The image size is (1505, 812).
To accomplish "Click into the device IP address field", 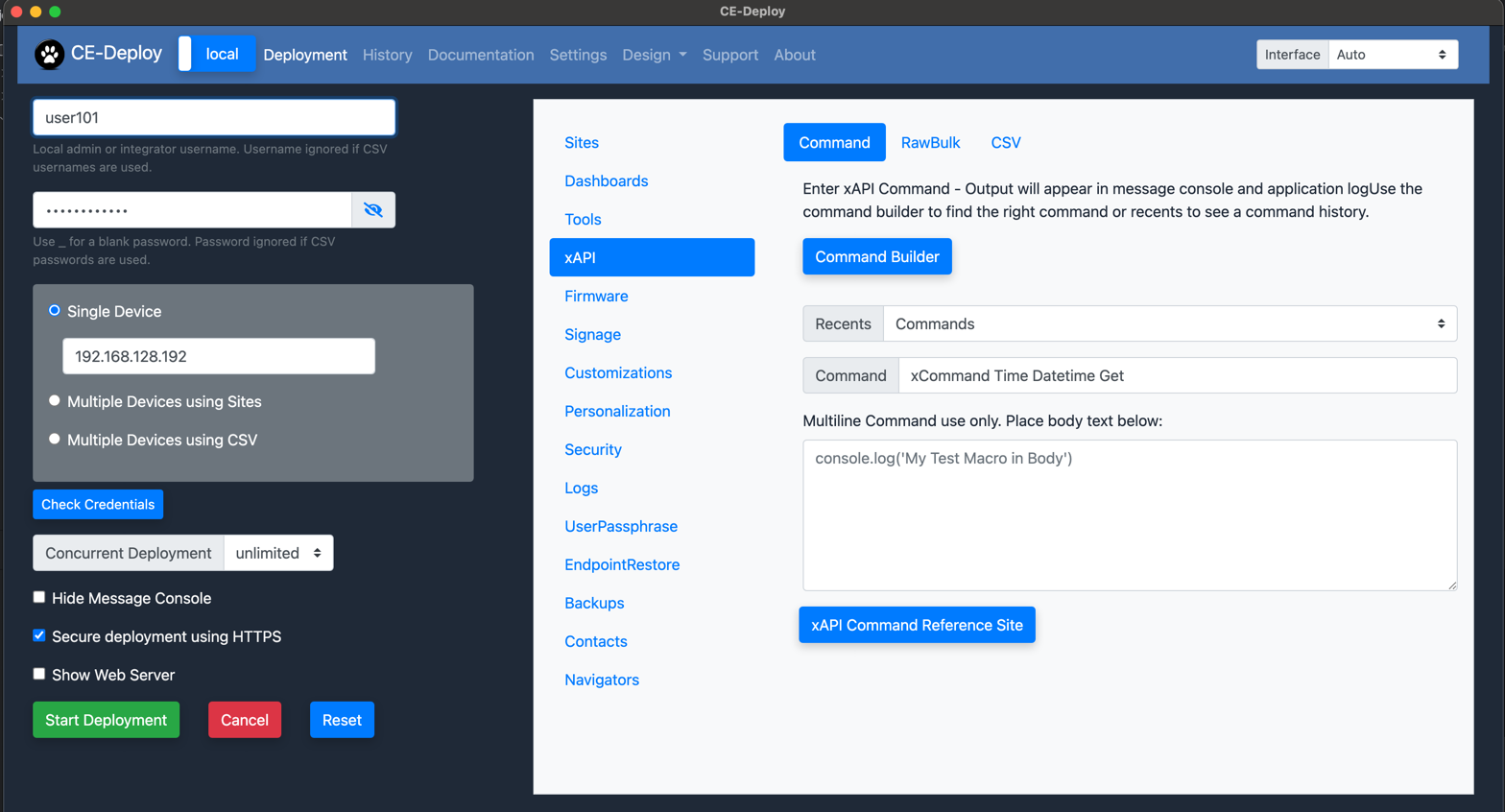I will 219,356.
